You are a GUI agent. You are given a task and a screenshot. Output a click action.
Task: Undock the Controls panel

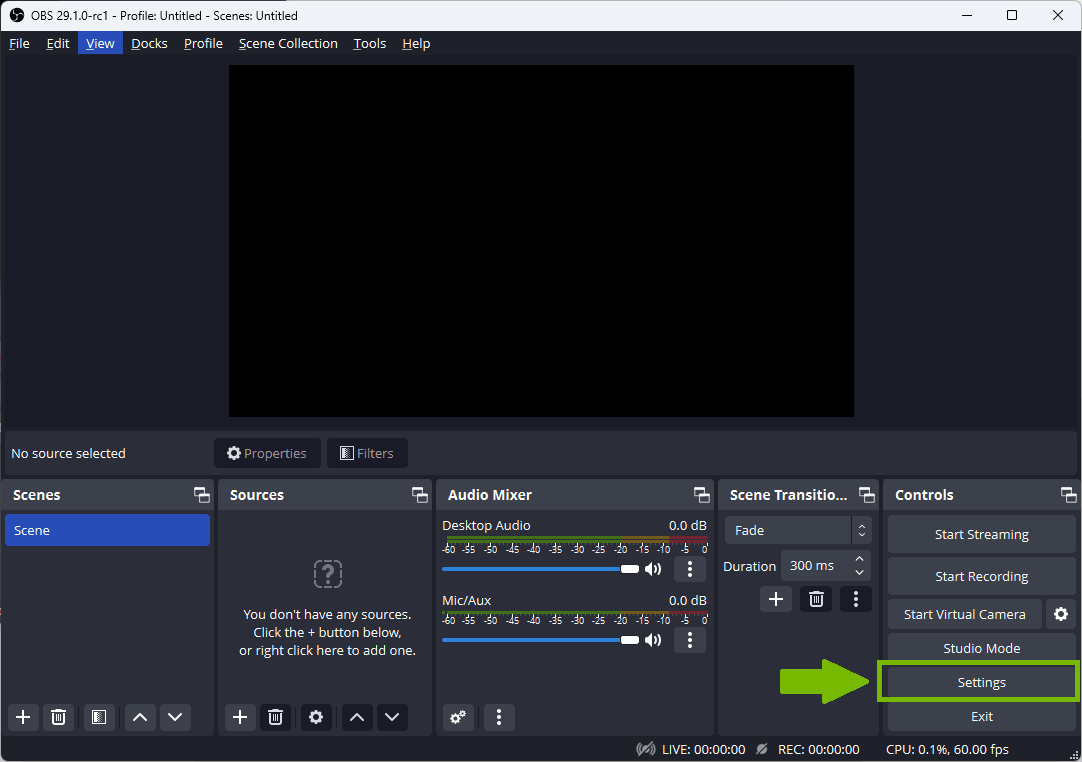(1068, 495)
